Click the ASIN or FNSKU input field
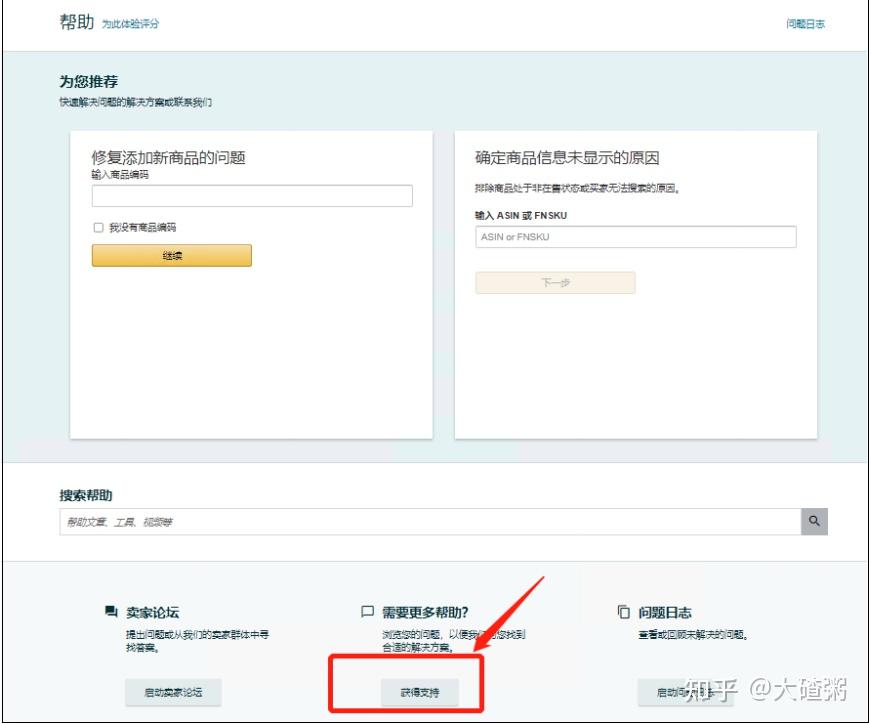Viewport: 869px width, 724px height. tap(636, 237)
